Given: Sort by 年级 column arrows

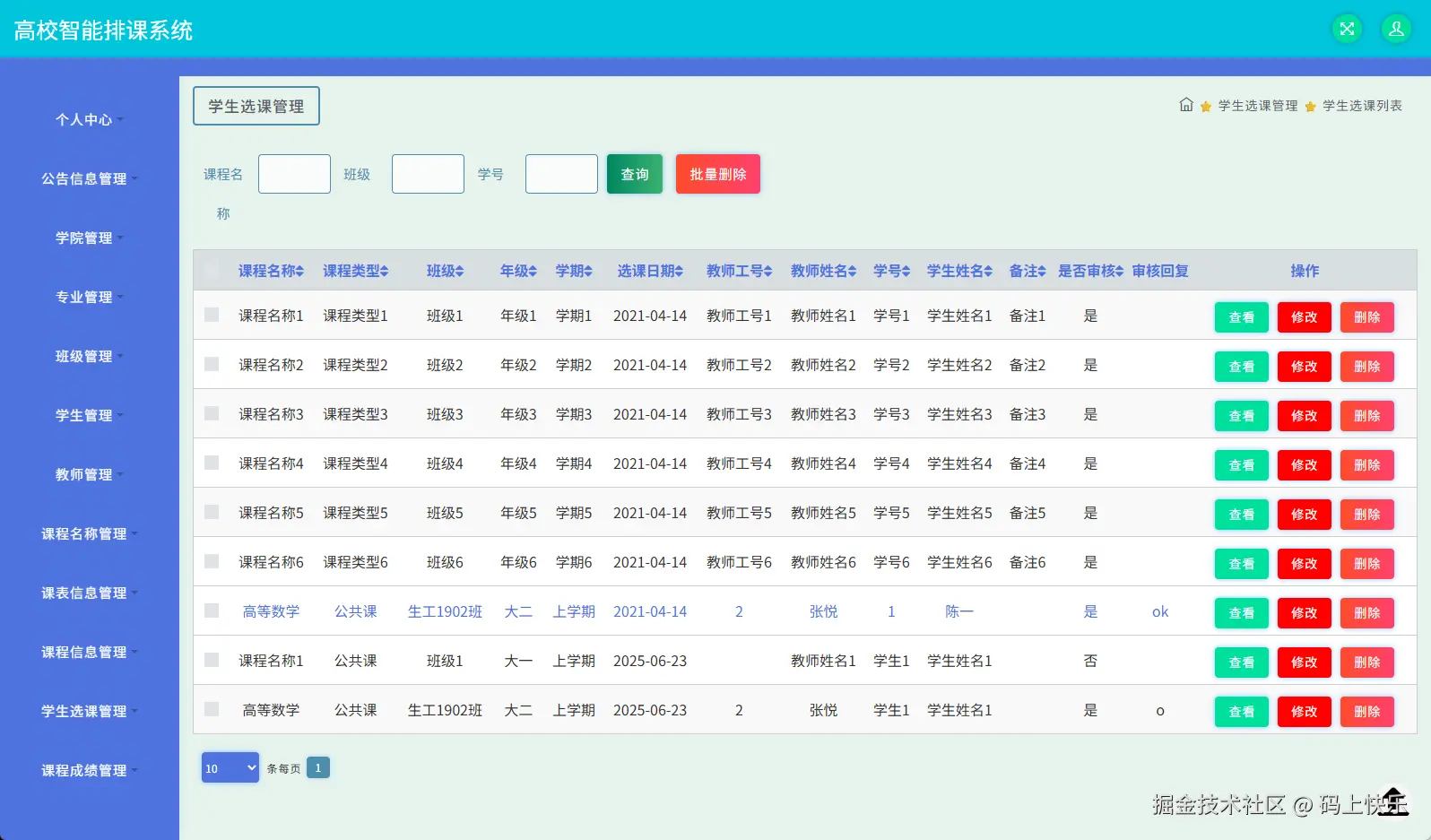Looking at the screenshot, I should (533, 271).
